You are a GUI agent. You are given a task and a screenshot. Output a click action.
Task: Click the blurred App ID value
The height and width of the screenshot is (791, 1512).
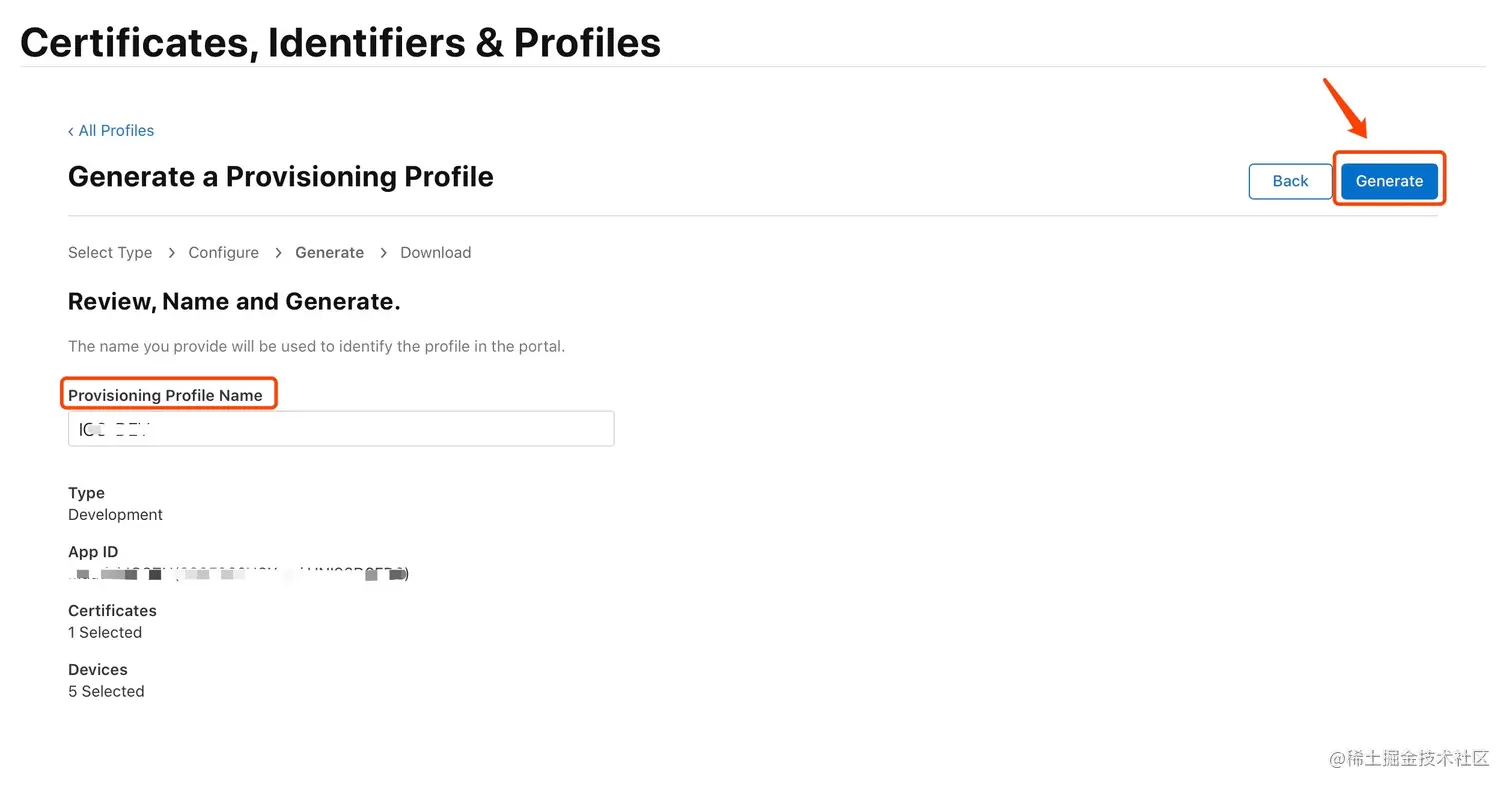point(238,574)
